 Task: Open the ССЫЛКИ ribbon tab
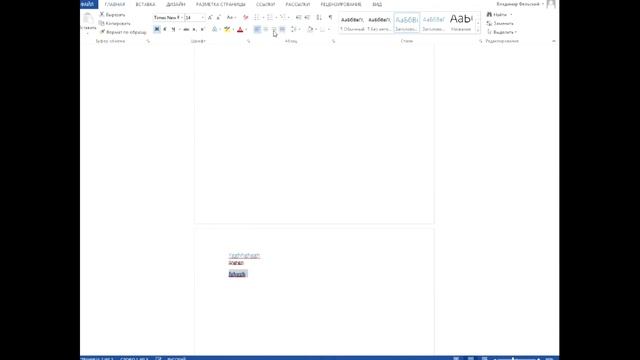265,4
